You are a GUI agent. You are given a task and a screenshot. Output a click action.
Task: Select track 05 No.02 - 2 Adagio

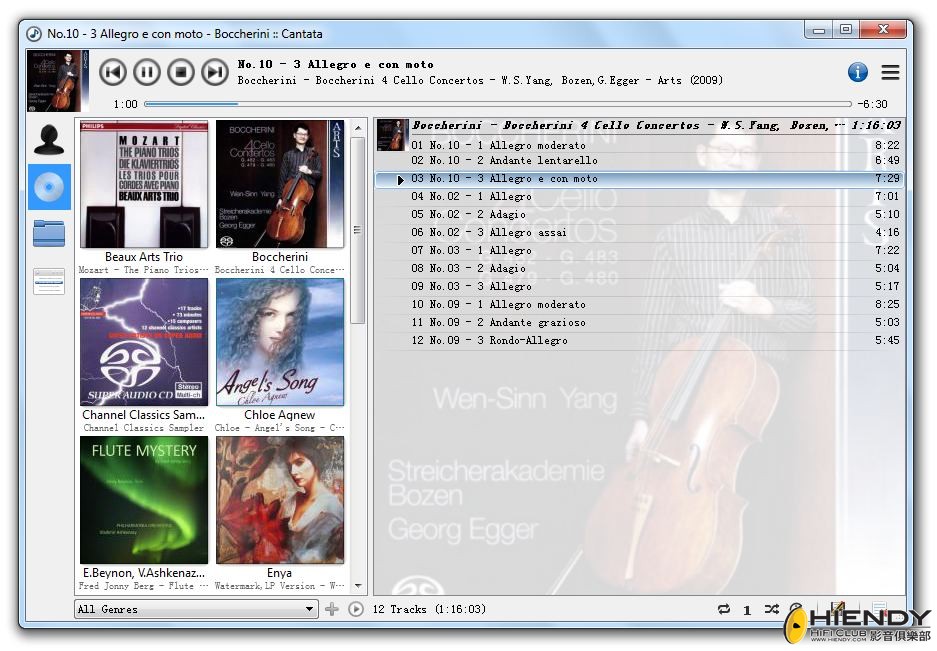[638, 214]
